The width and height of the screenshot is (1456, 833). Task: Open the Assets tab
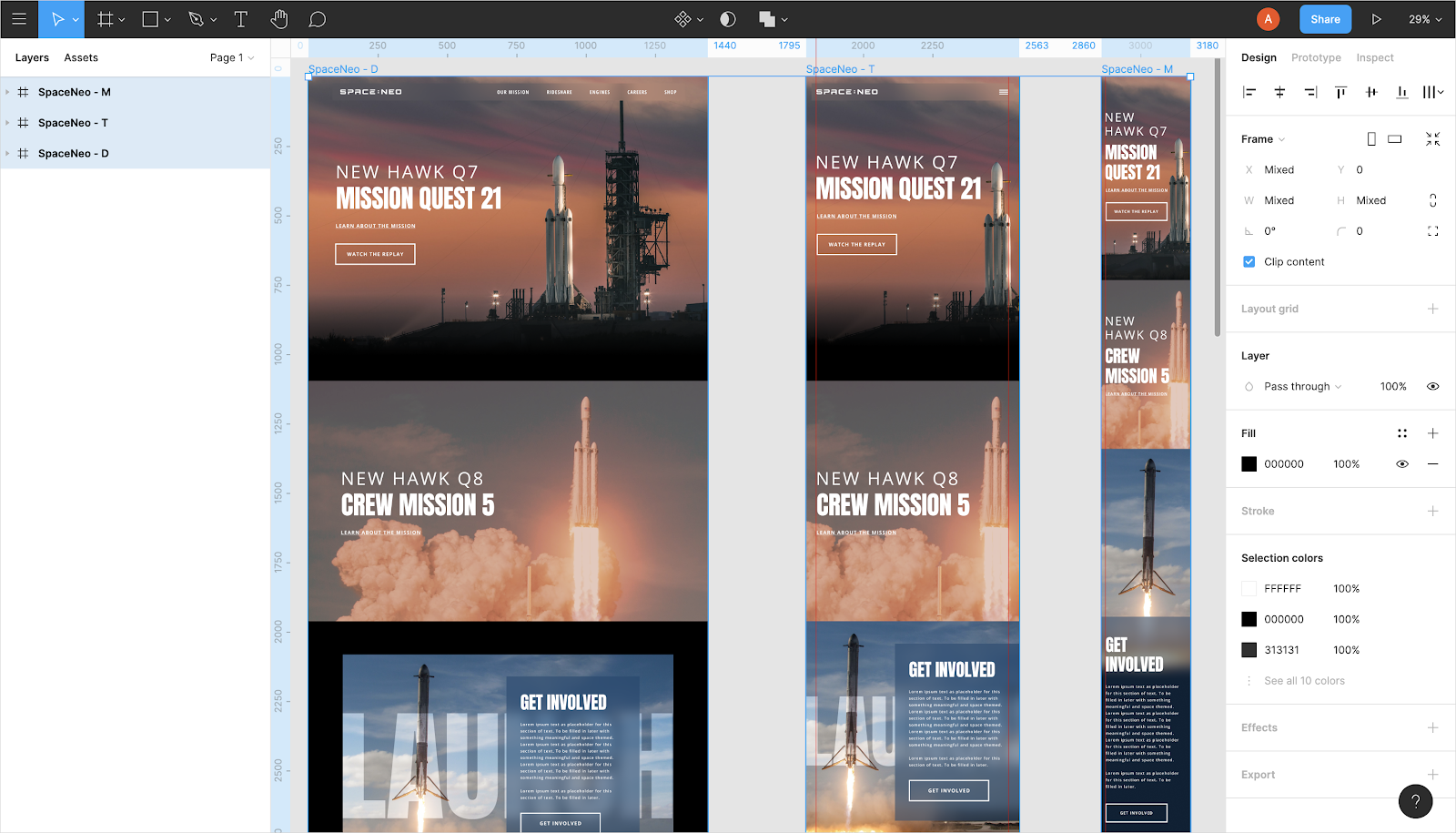pyautogui.click(x=81, y=57)
